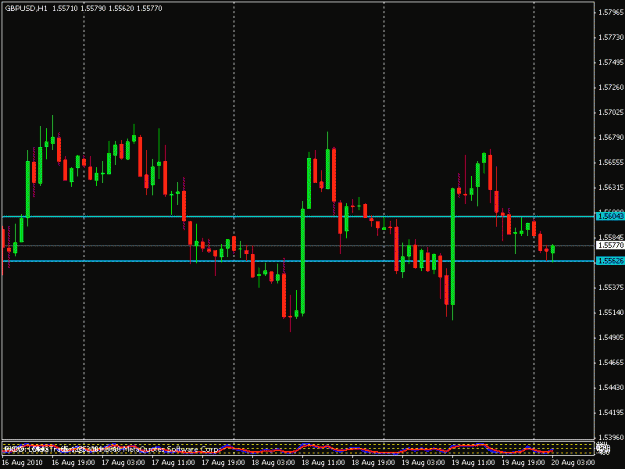Click price axis label 1.57025
This screenshot has height=469, width=625.
611,112
